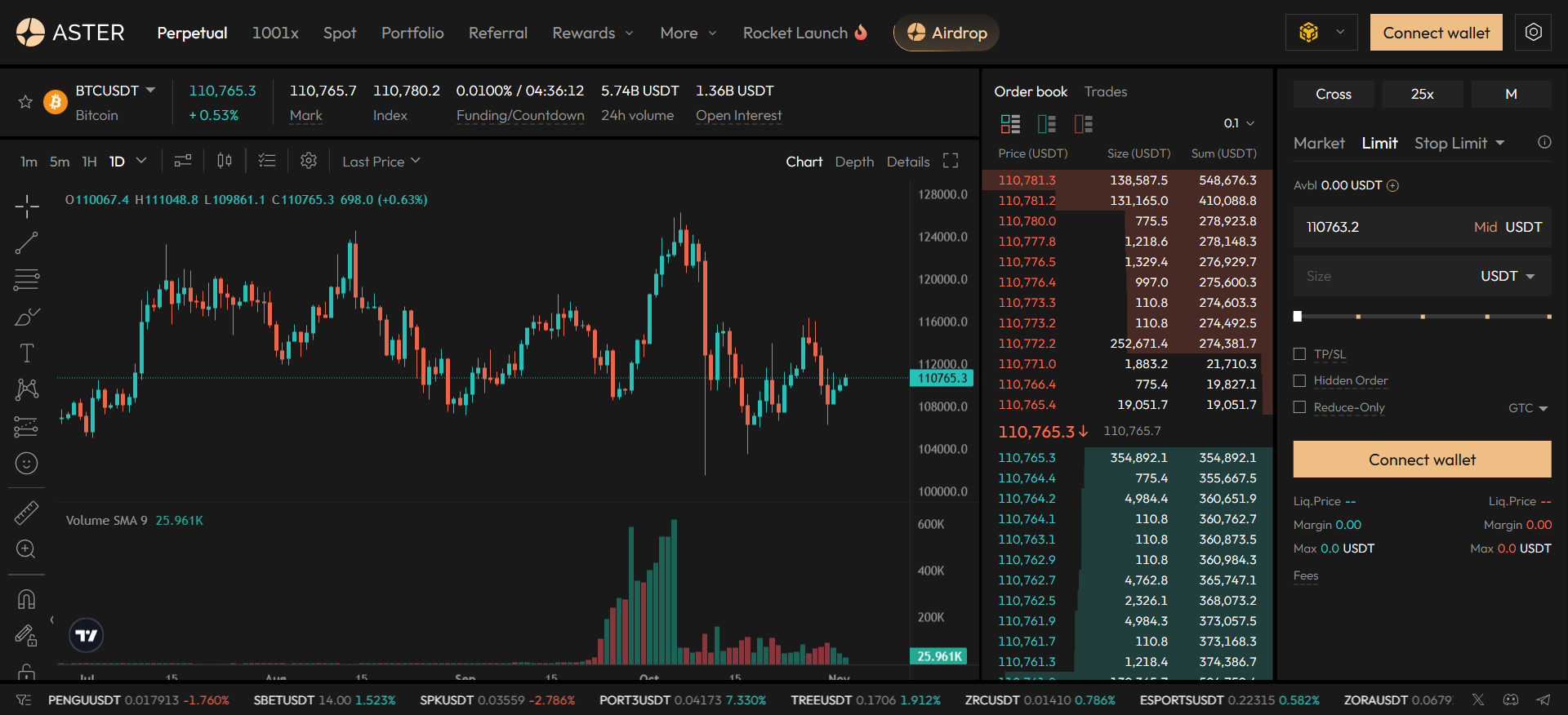Enable the Reduce-Only checkbox
This screenshot has height=715, width=1568.
tap(1300, 407)
